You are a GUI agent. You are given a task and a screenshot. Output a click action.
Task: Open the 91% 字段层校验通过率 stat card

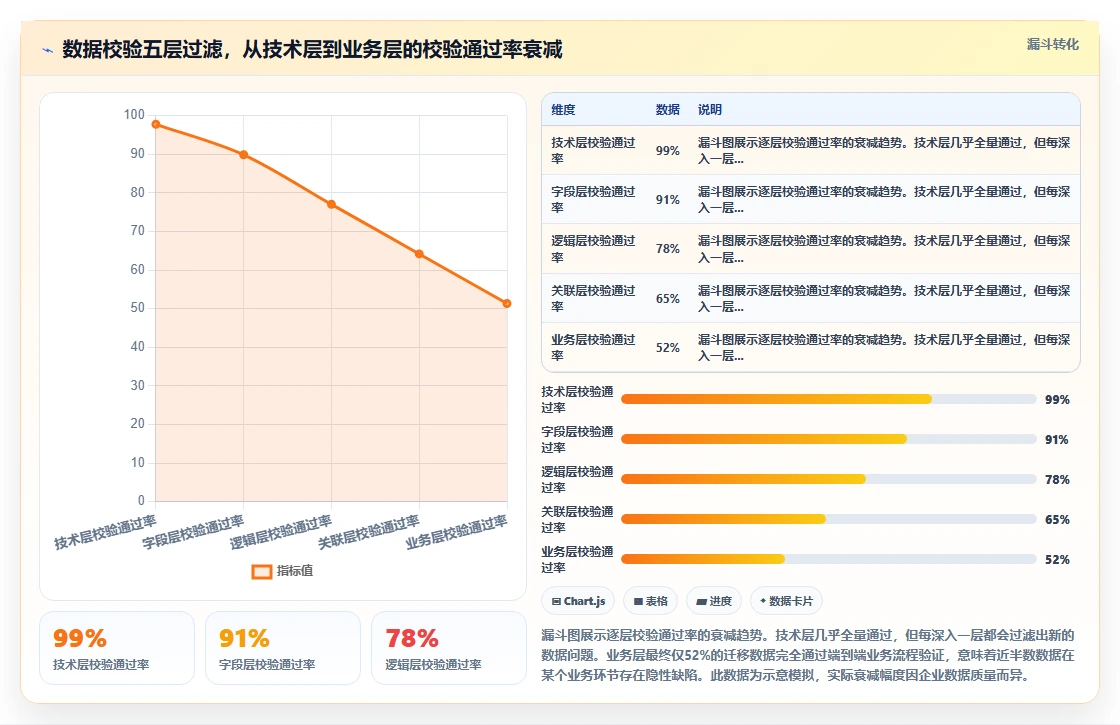pyautogui.click(x=283, y=648)
